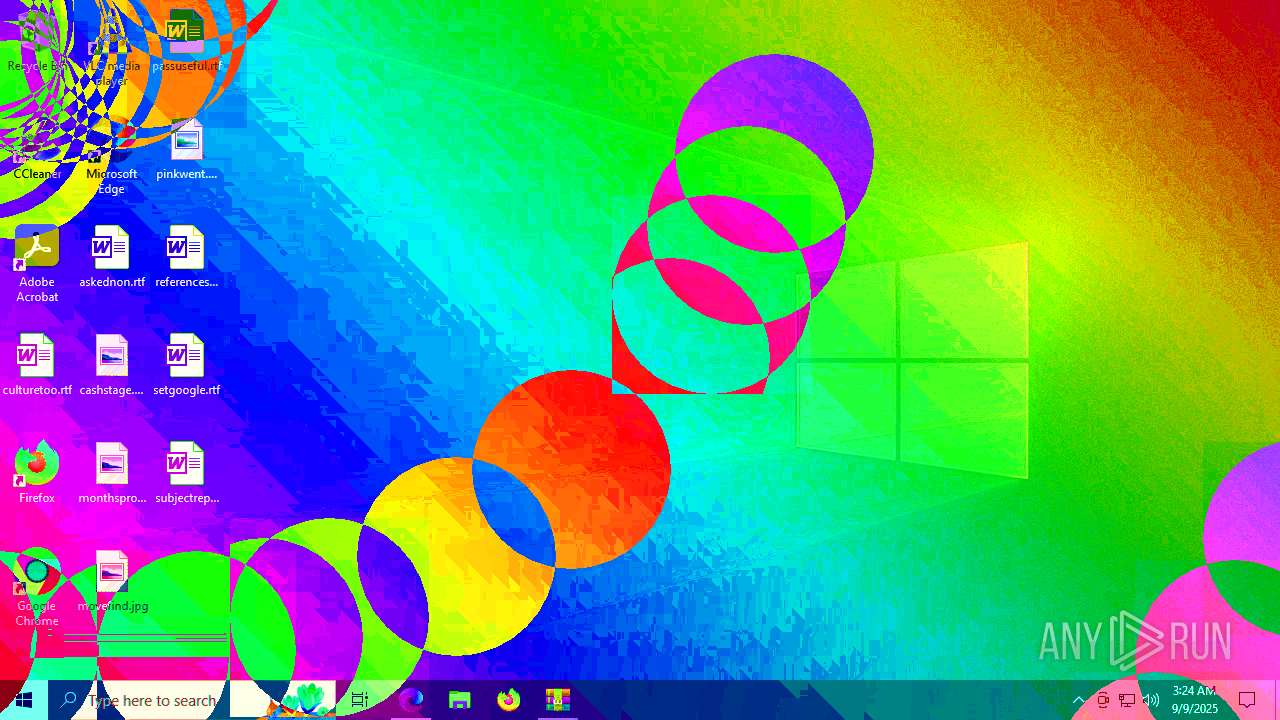Viewport: 1280px width, 720px height.
Task: Select setgoogle.rtf document icon
Action: 186,364
